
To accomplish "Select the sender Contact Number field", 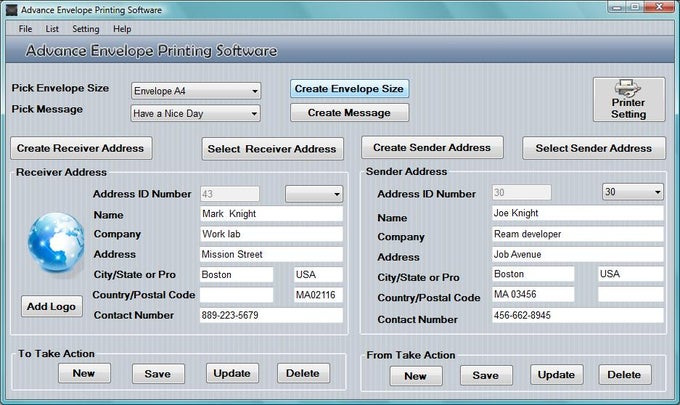I will 577,316.
